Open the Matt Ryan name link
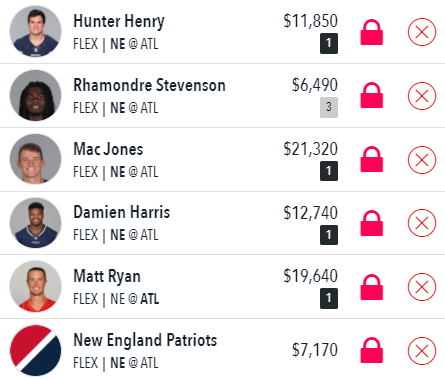Screen dimensions: 445x379 coord(107,276)
